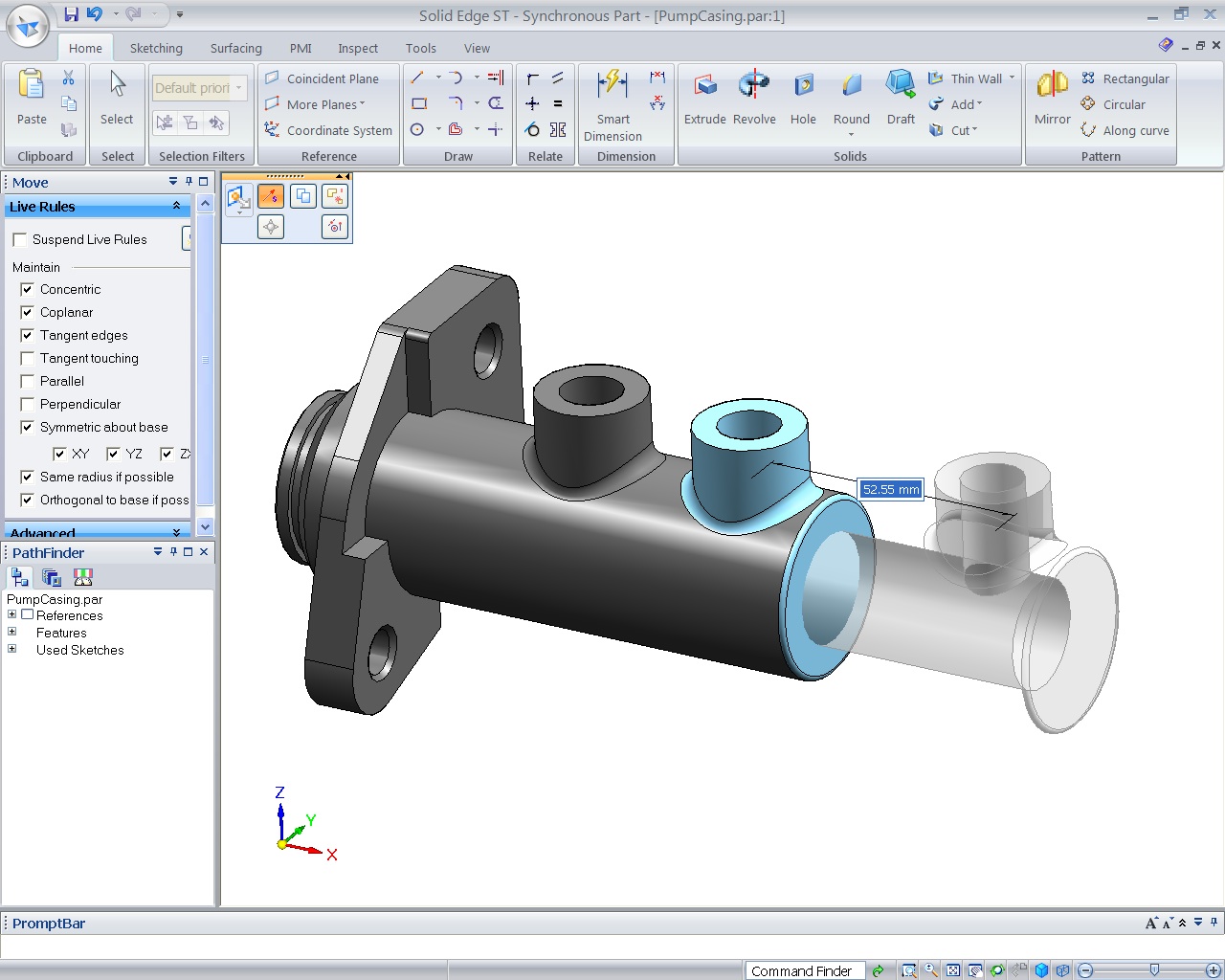Click the zoom slider handle
This screenshot has width=1225, height=980.
[1154, 970]
